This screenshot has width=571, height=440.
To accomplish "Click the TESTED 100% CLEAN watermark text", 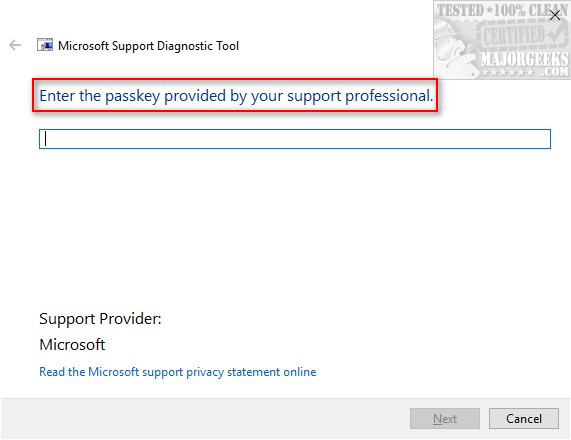I will pos(501,10).
